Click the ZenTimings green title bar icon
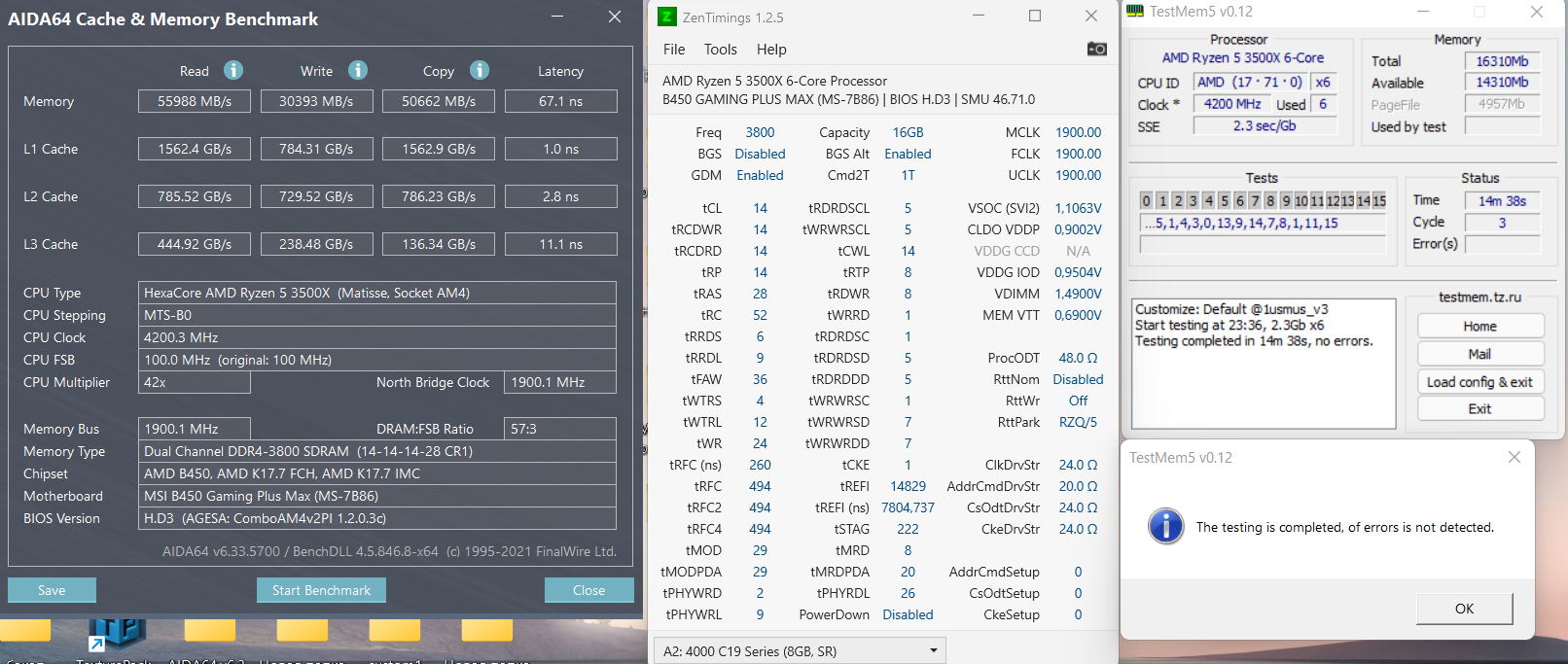 666,17
